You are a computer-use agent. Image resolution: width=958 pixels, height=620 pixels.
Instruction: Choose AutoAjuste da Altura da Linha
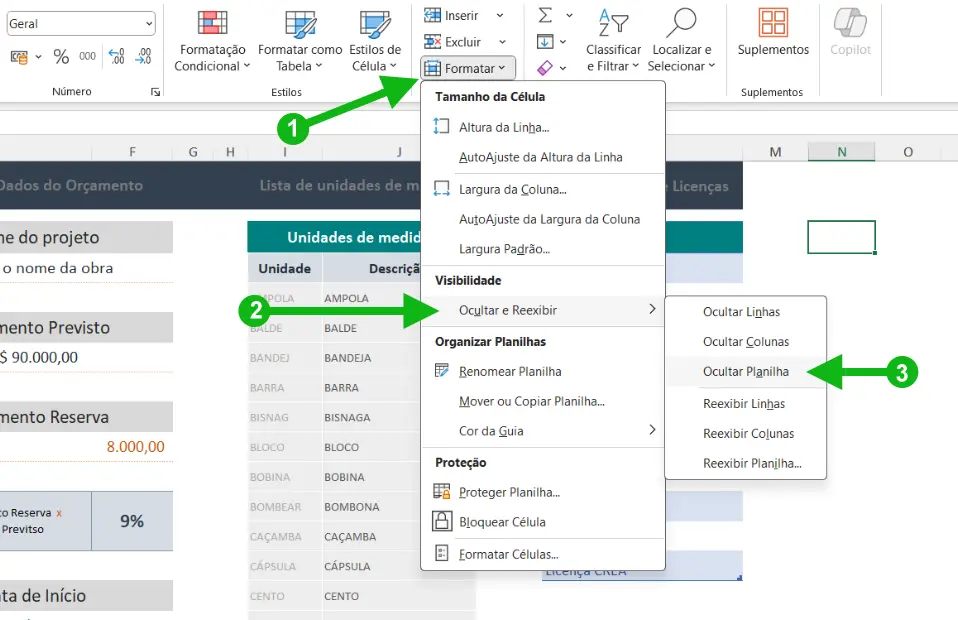(x=543, y=157)
